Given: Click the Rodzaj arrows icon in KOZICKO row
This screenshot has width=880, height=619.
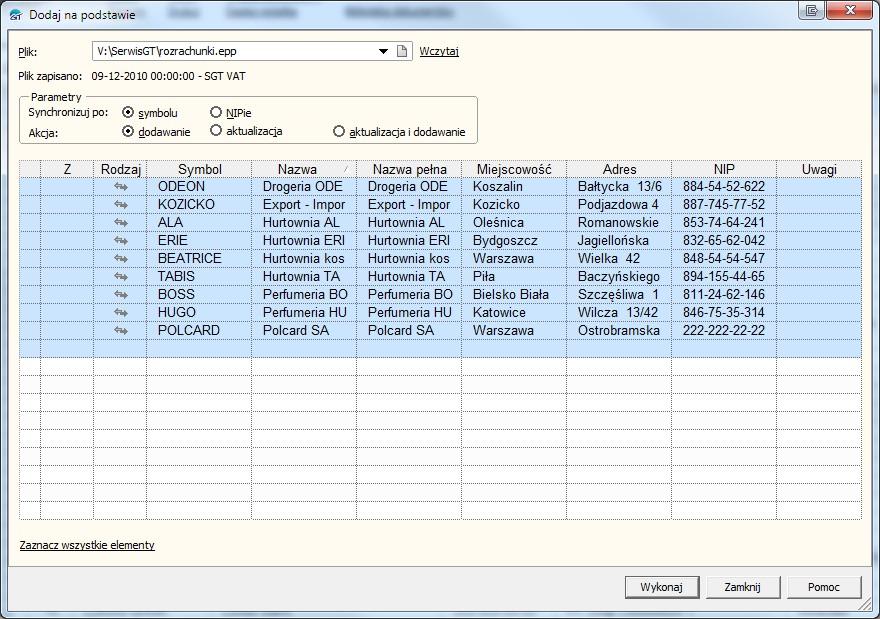Looking at the screenshot, I should coord(121,204).
